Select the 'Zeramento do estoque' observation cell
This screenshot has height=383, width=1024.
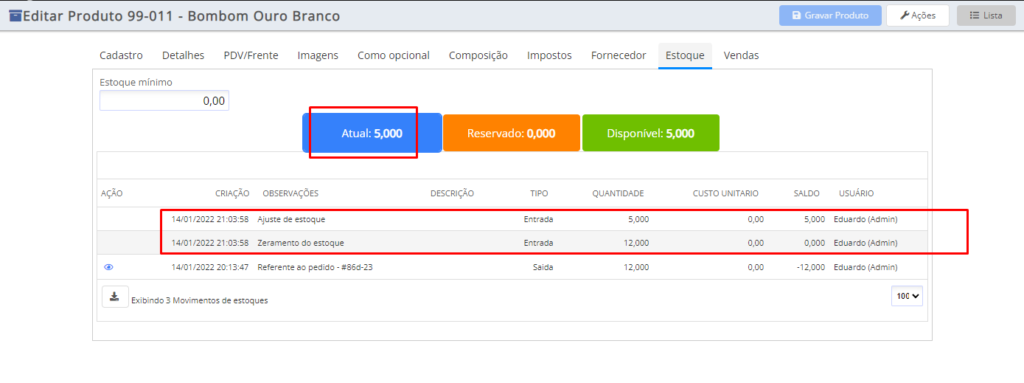point(300,242)
